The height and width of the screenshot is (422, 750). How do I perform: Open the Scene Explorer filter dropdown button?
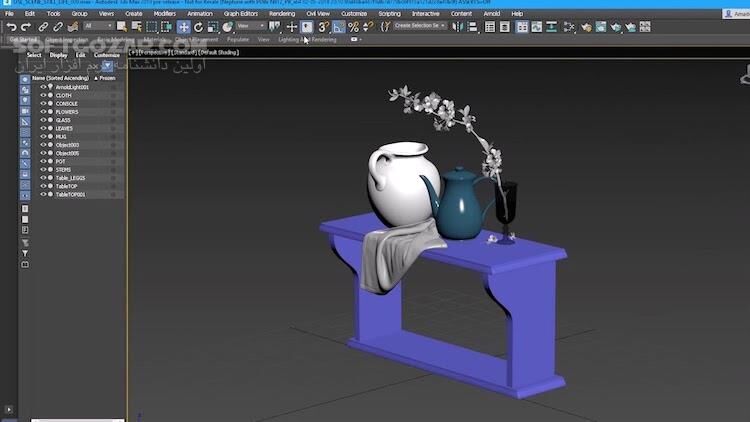107,65
